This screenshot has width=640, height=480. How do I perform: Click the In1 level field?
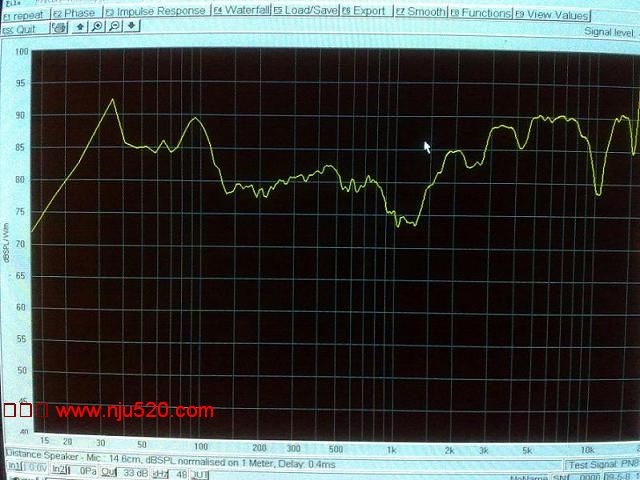[28, 466]
